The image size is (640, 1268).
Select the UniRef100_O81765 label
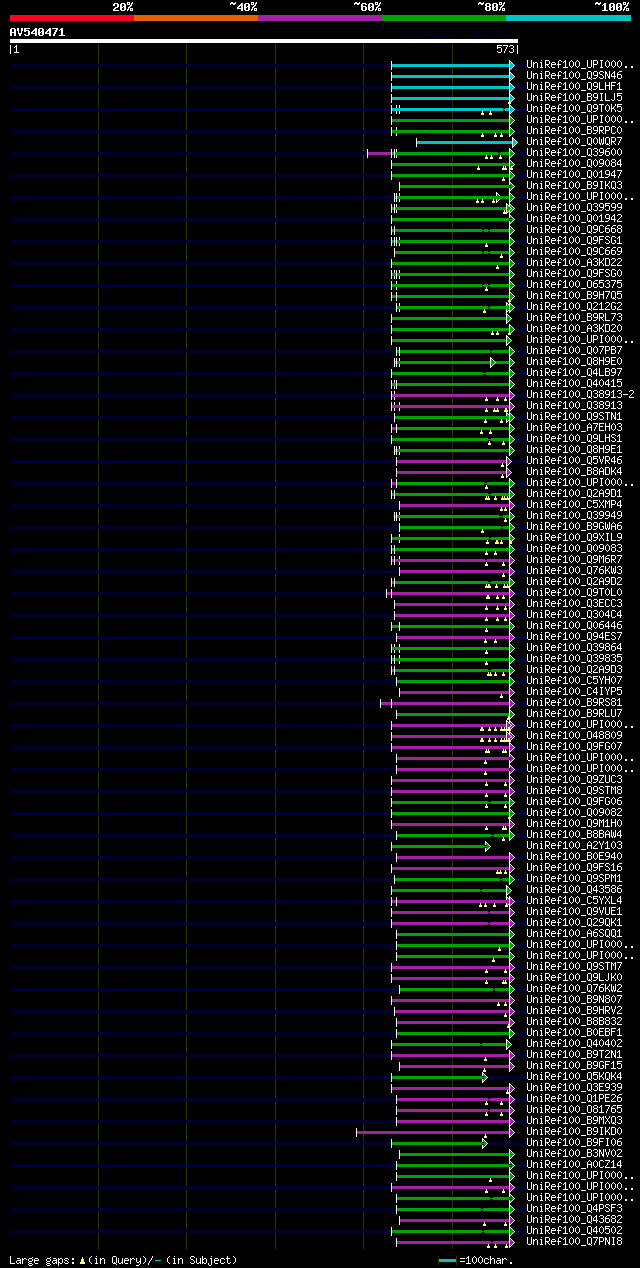574,1109
